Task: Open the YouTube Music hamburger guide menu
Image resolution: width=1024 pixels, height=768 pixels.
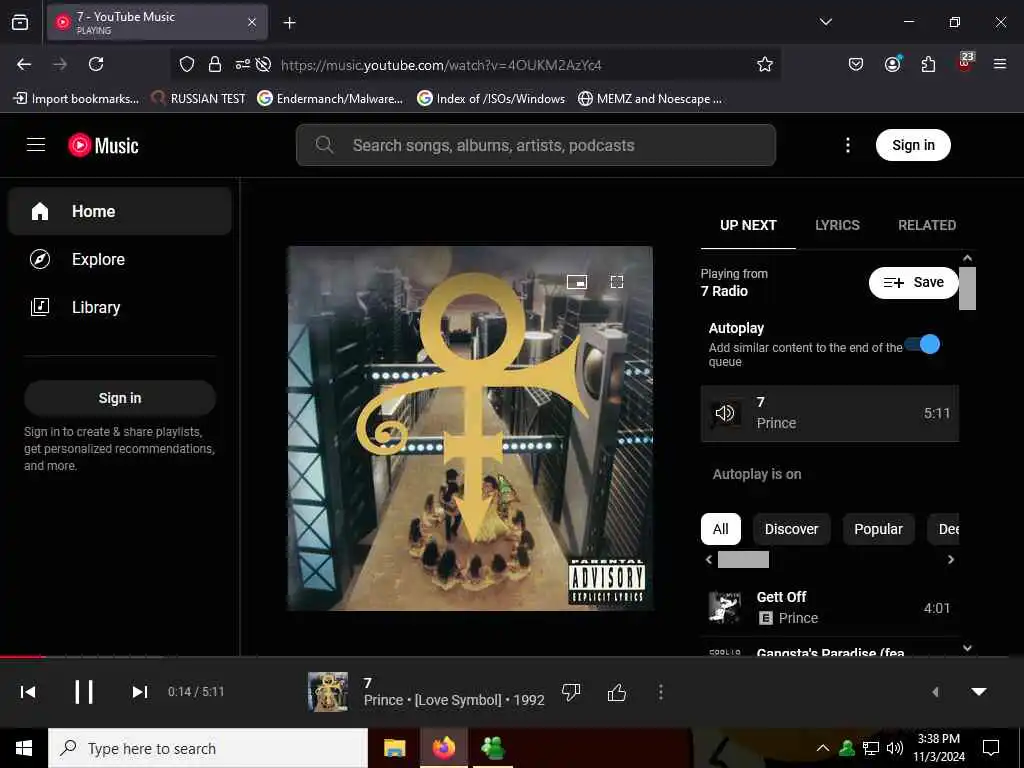Action: click(36, 145)
